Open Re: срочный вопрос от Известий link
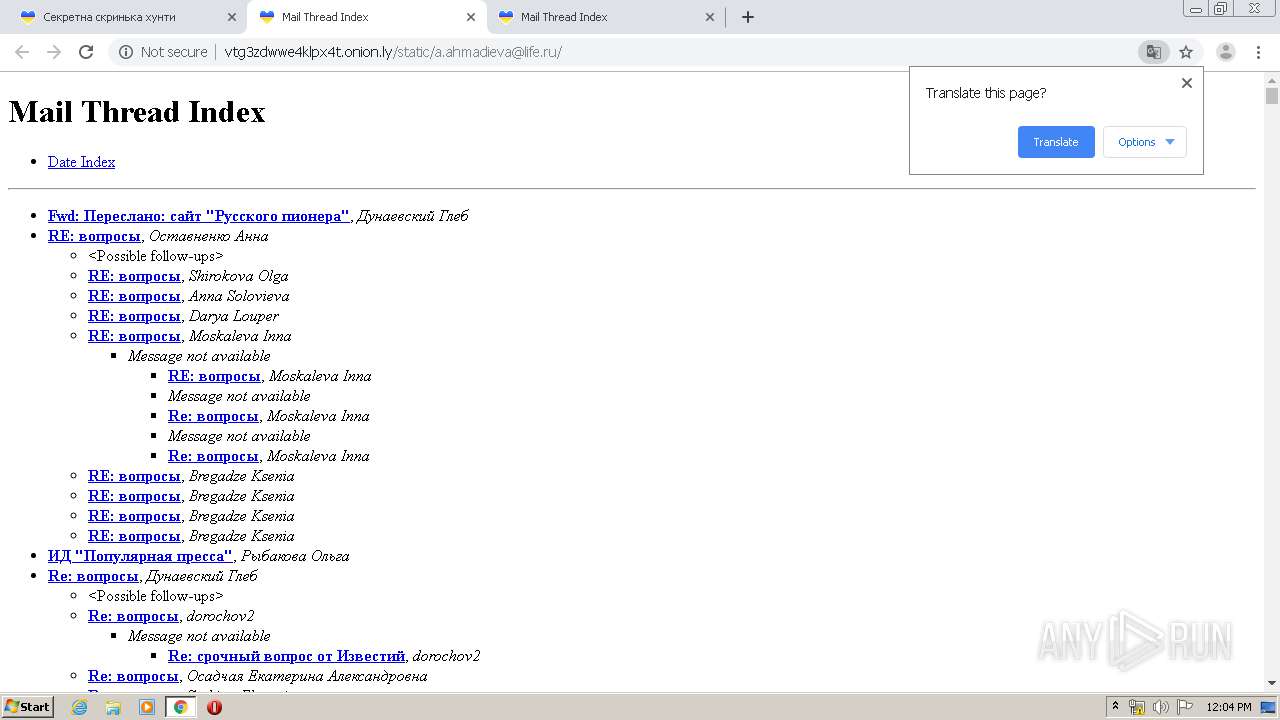Viewport: 1280px width, 720px height. pyautogui.click(x=286, y=656)
